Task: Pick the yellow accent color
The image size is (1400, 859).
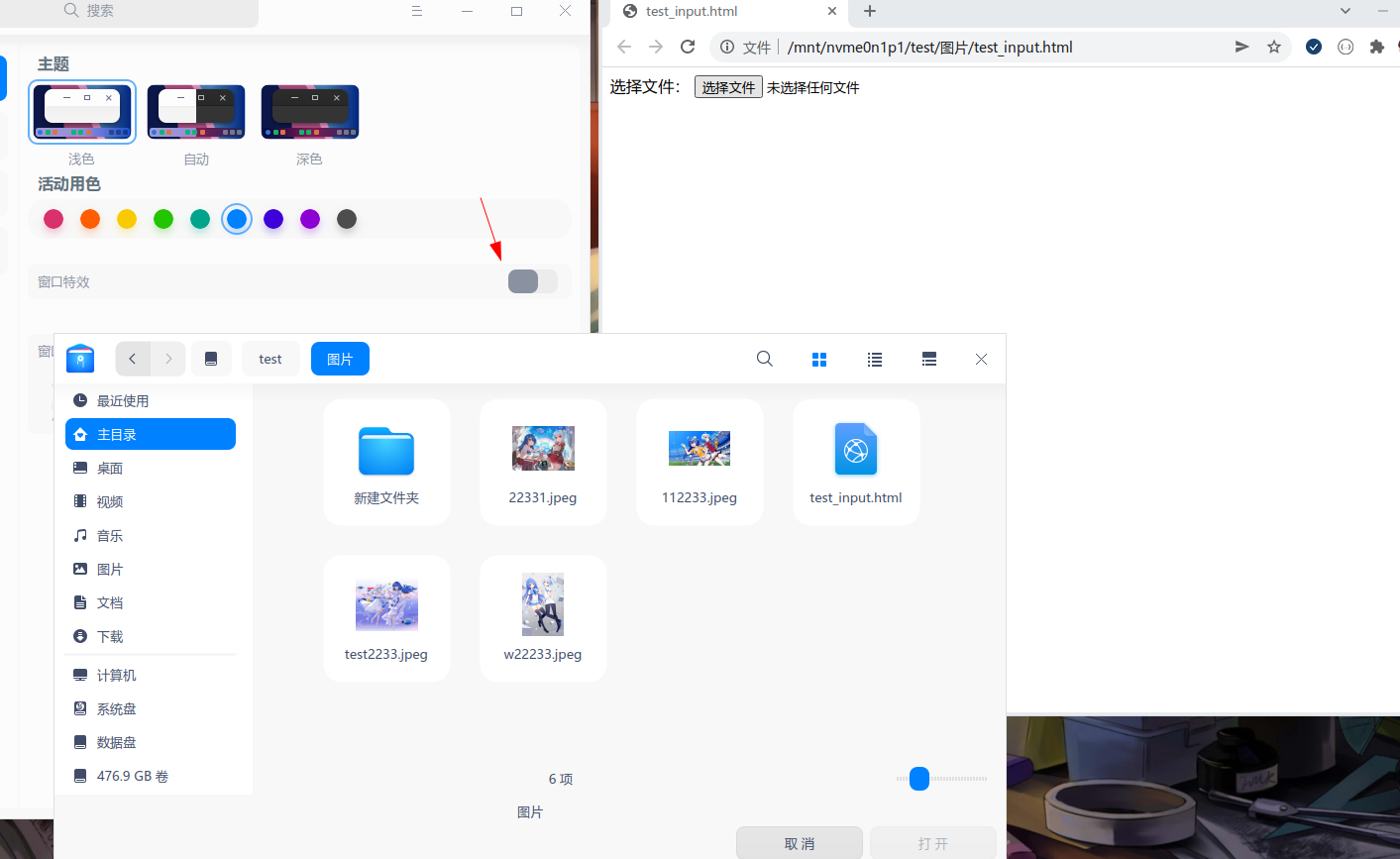Action: [x=127, y=219]
